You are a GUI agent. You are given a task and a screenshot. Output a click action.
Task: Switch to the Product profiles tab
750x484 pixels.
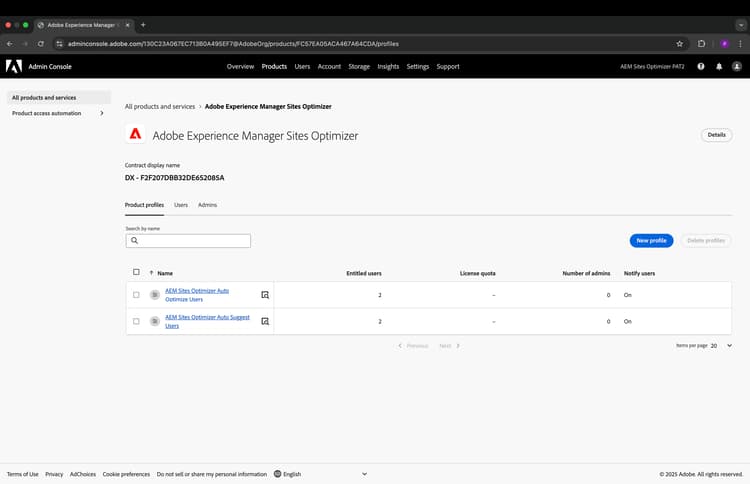[x=144, y=205]
